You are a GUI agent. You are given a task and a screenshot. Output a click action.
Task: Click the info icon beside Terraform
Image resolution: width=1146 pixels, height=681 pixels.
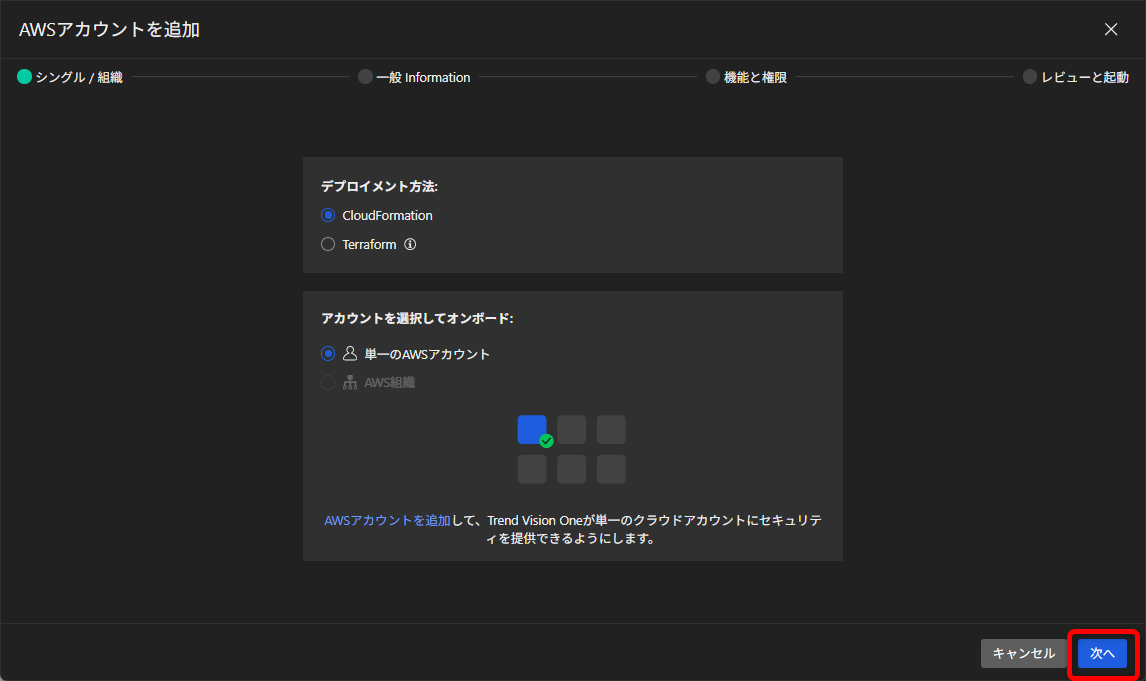[x=410, y=244]
